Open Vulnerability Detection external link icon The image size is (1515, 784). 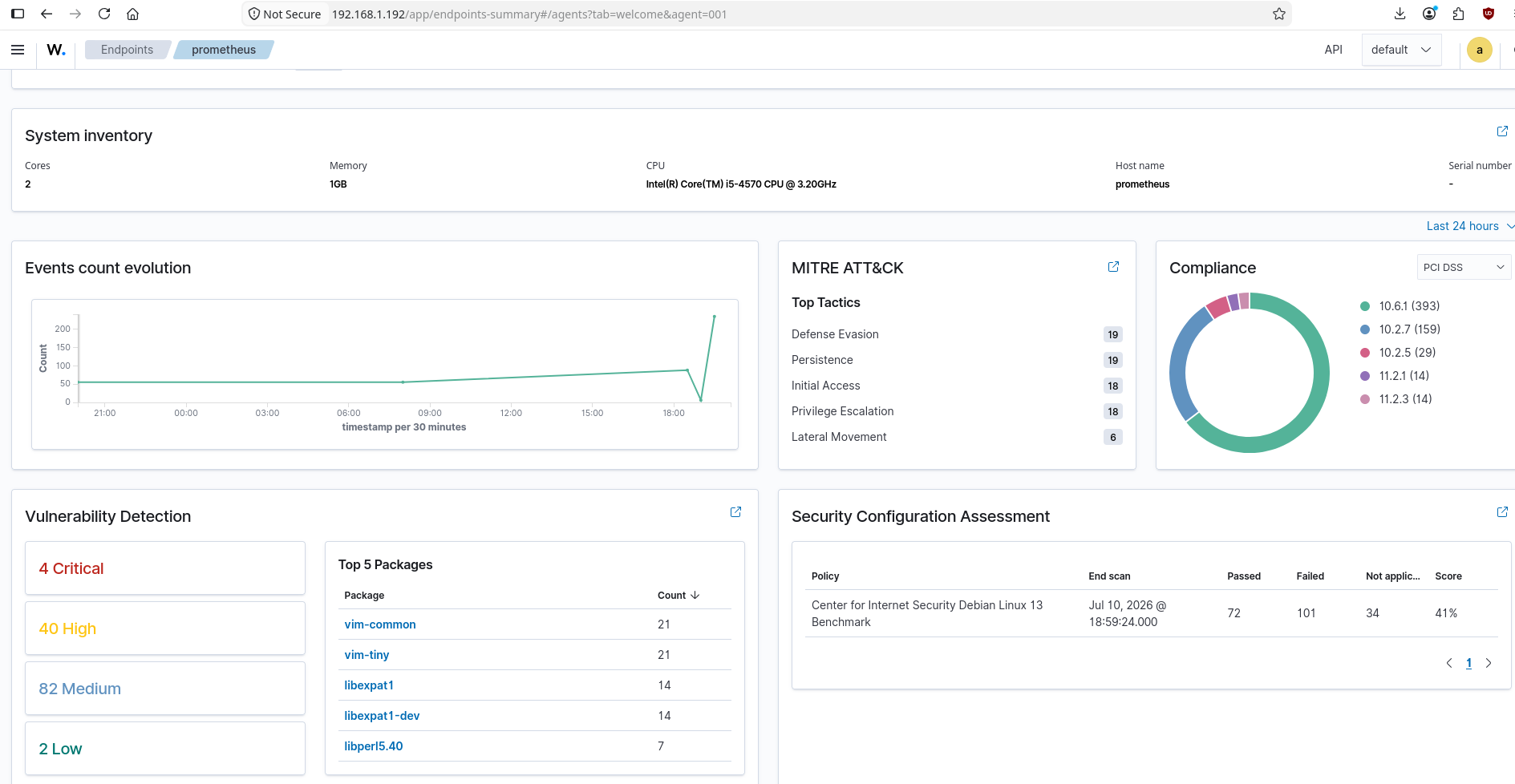735,511
